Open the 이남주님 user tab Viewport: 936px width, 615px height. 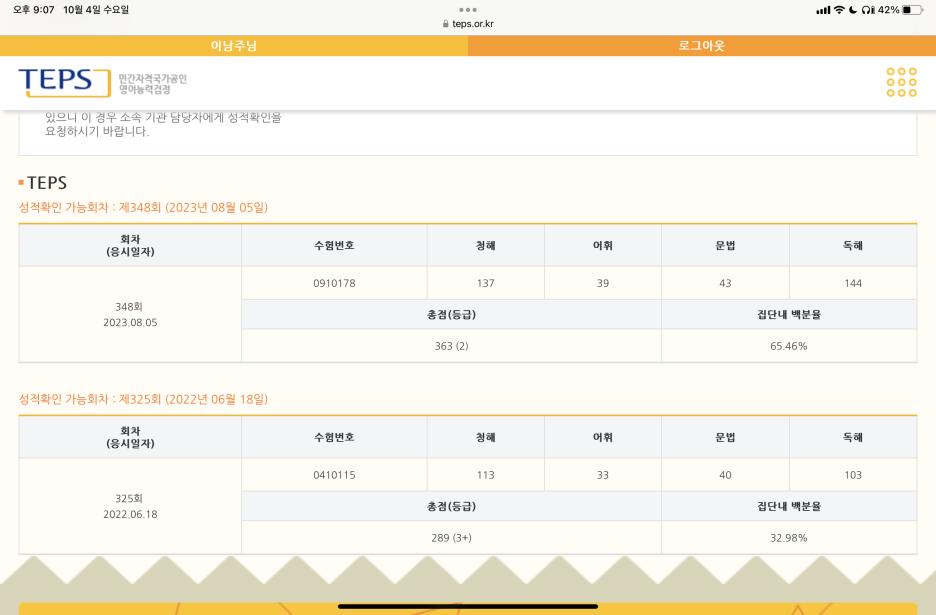pyautogui.click(x=234, y=45)
